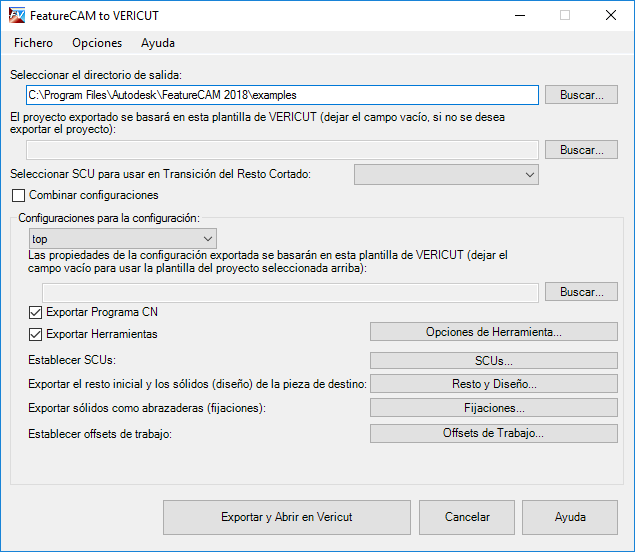The image size is (635, 552).
Task: Click the Fijaciones... button
Action: click(494, 408)
